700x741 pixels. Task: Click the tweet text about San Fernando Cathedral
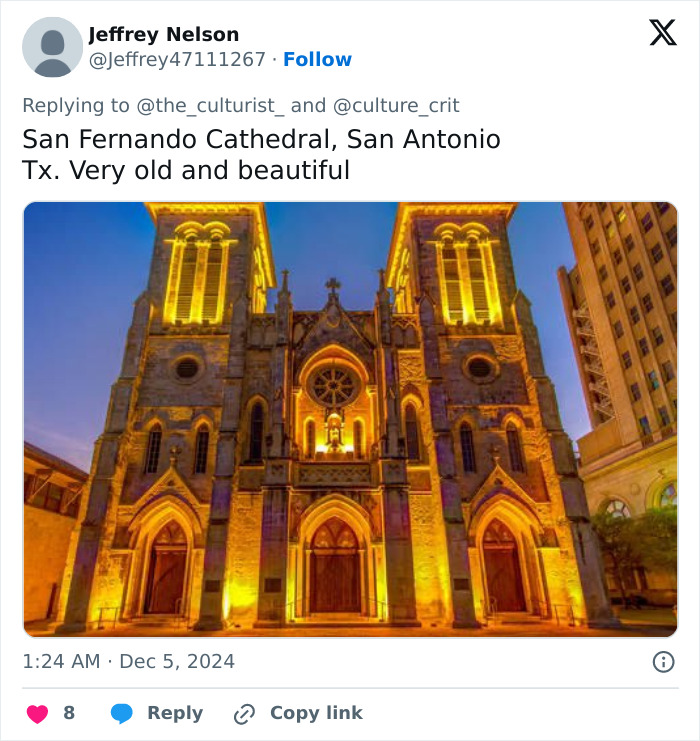pyautogui.click(x=261, y=139)
